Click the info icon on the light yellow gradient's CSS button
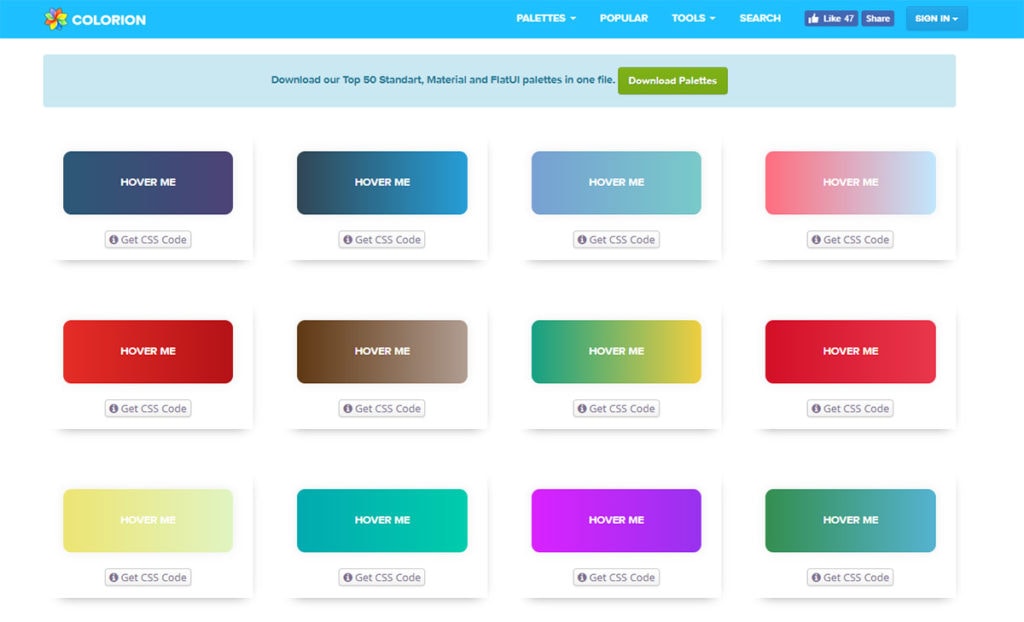 click(114, 577)
